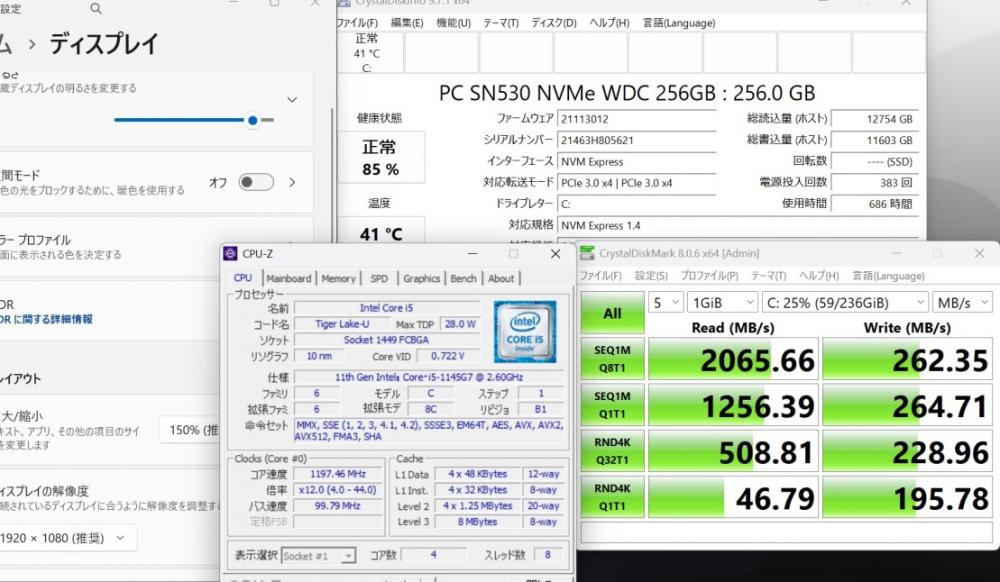The image size is (1000, 582).
Task: Open the 150% scale dropdown
Action: pyautogui.click(x=190, y=430)
